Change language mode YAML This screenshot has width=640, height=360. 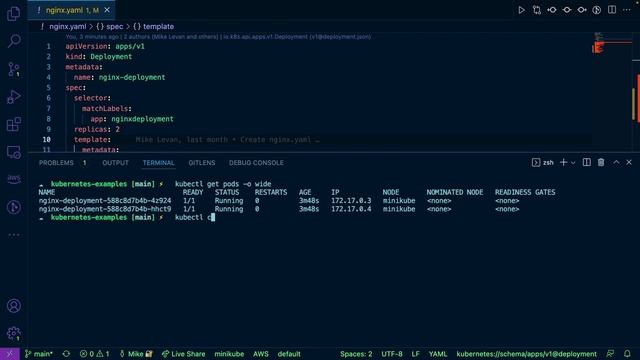pyautogui.click(x=438, y=354)
